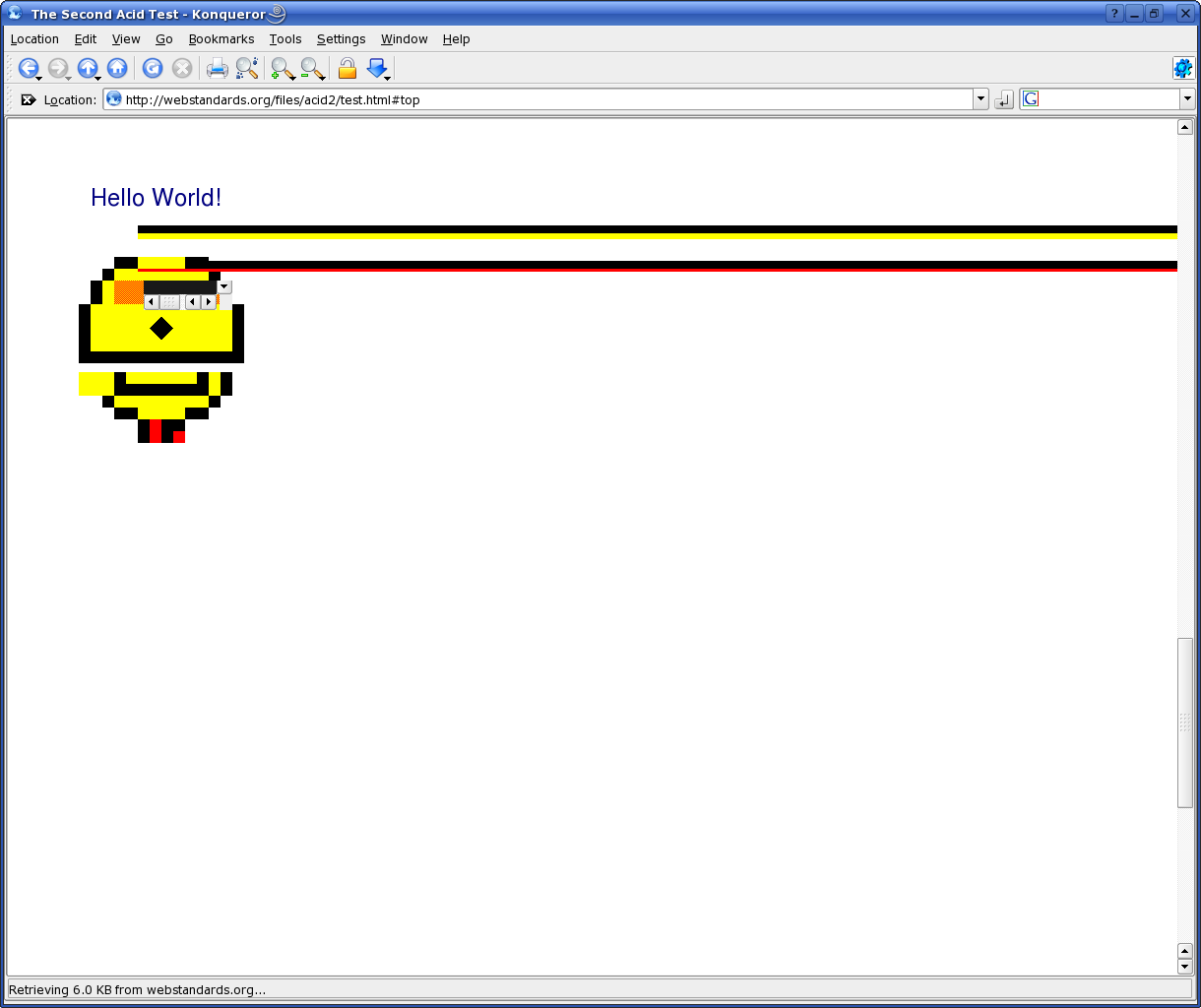Click the small down arrow on face's eye
This screenshot has height=1008, width=1201.
(224, 286)
